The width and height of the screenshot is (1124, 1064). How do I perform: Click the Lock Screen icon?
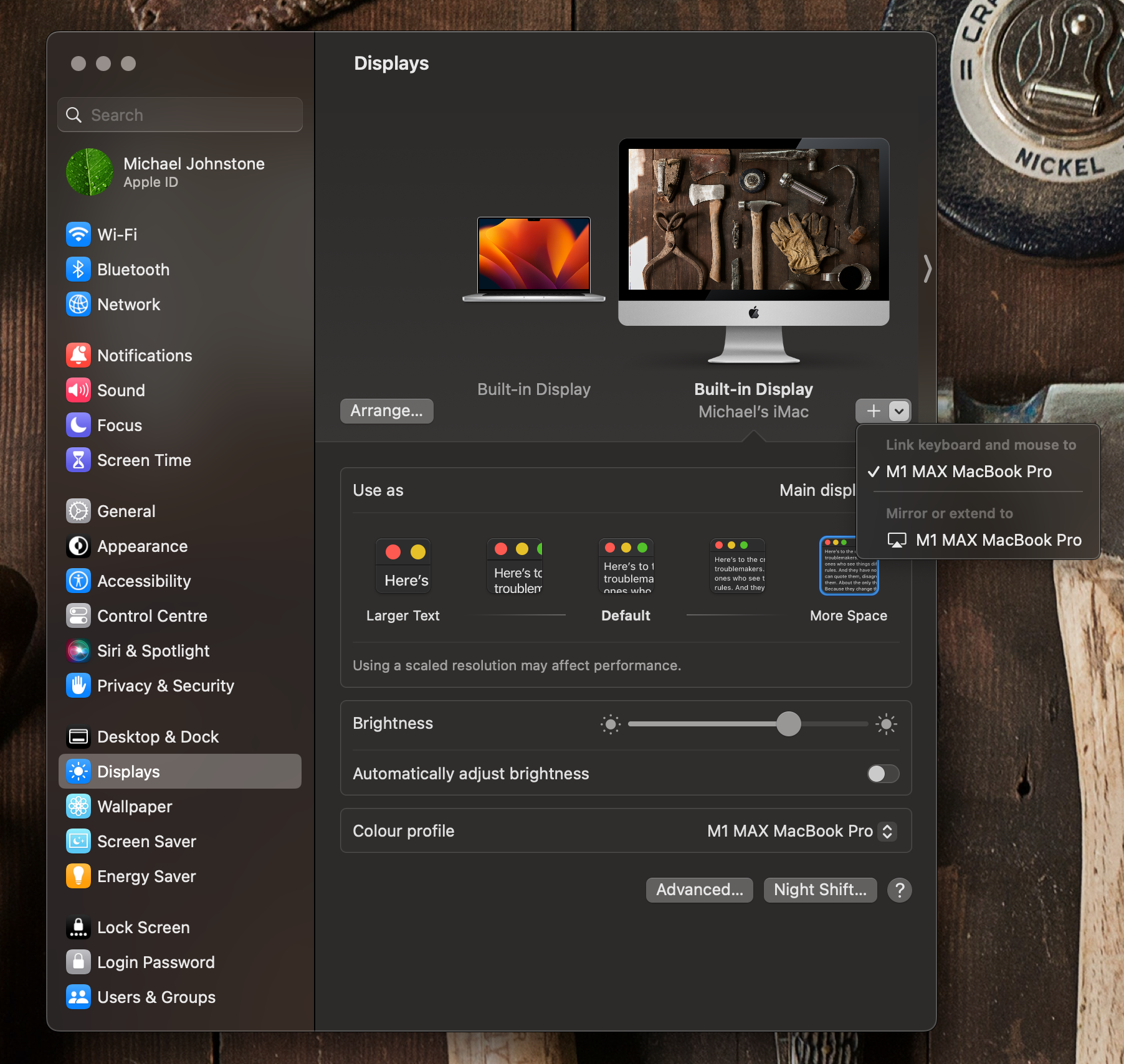coord(79,928)
